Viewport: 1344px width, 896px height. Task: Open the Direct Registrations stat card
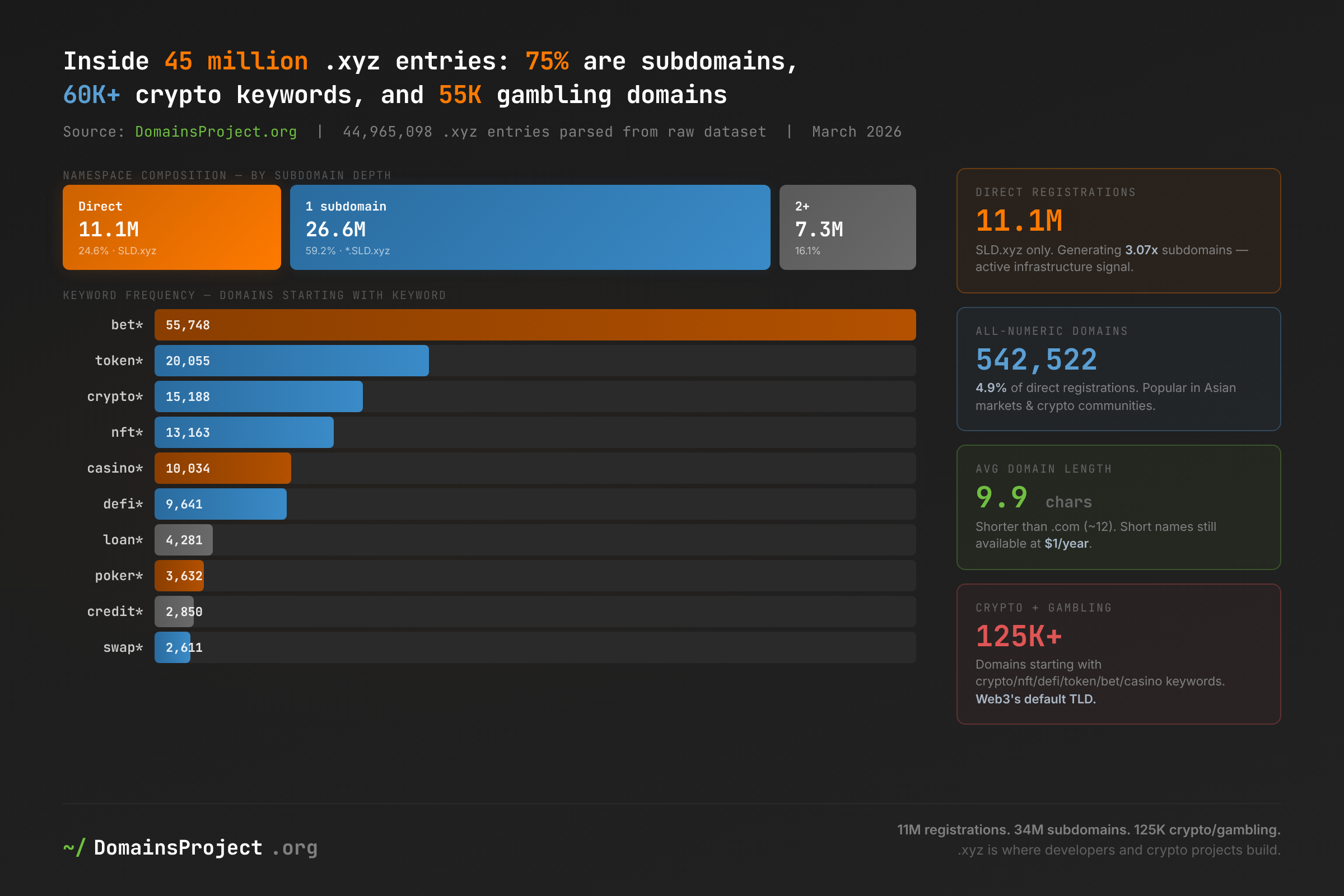click(x=1118, y=231)
